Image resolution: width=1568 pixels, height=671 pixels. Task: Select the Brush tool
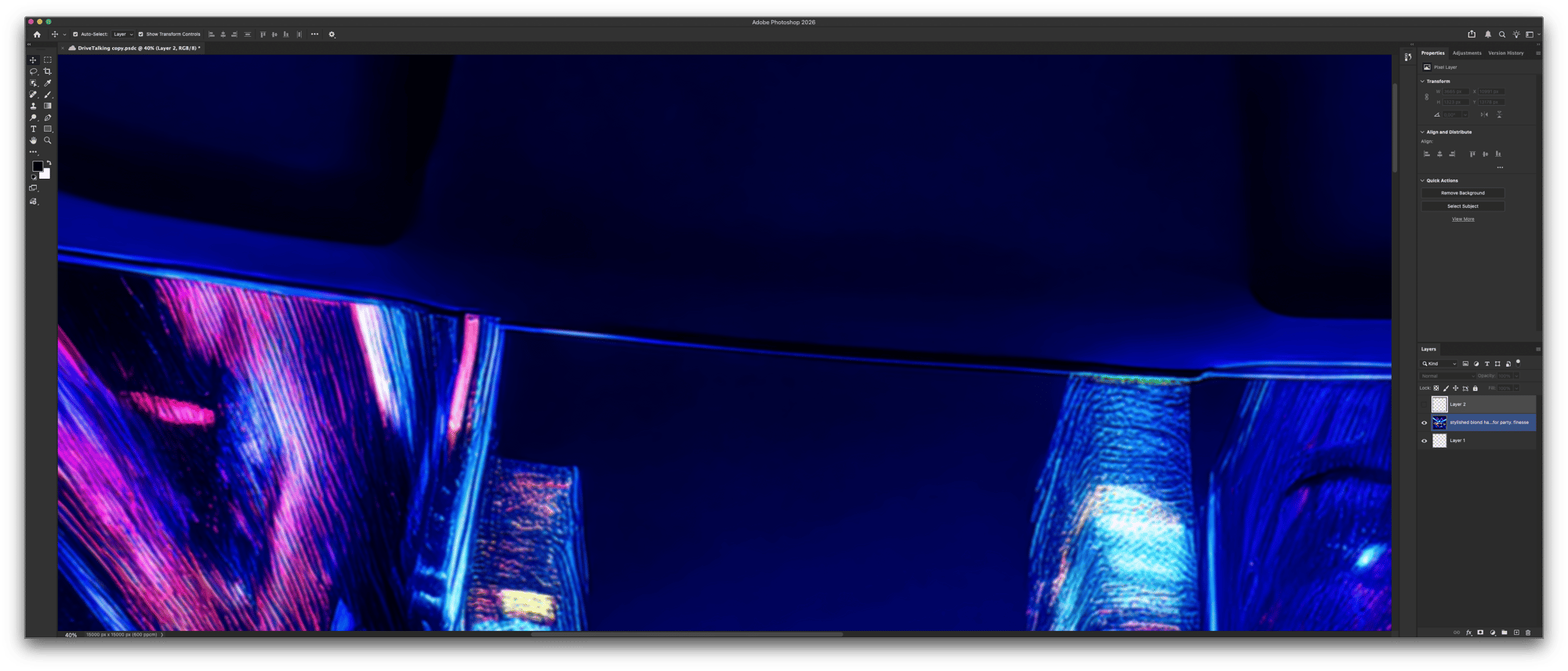coord(48,94)
